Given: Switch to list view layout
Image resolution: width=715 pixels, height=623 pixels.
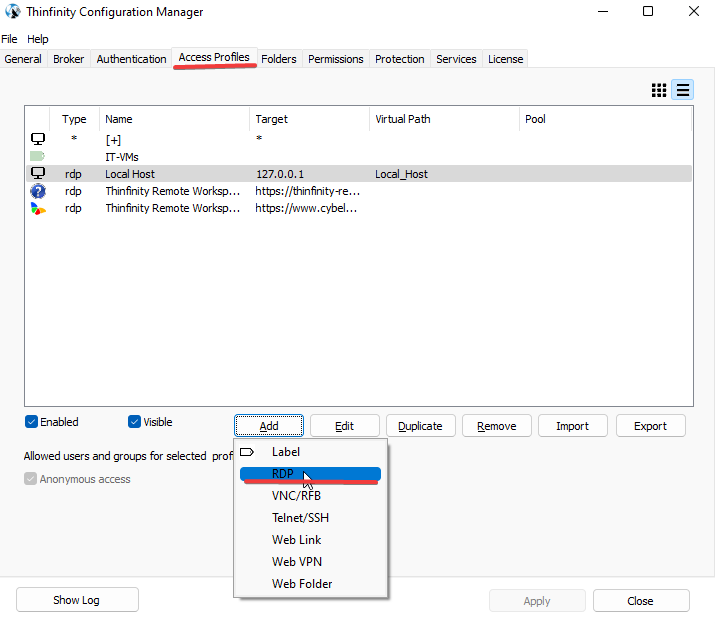Looking at the screenshot, I should click(x=683, y=90).
